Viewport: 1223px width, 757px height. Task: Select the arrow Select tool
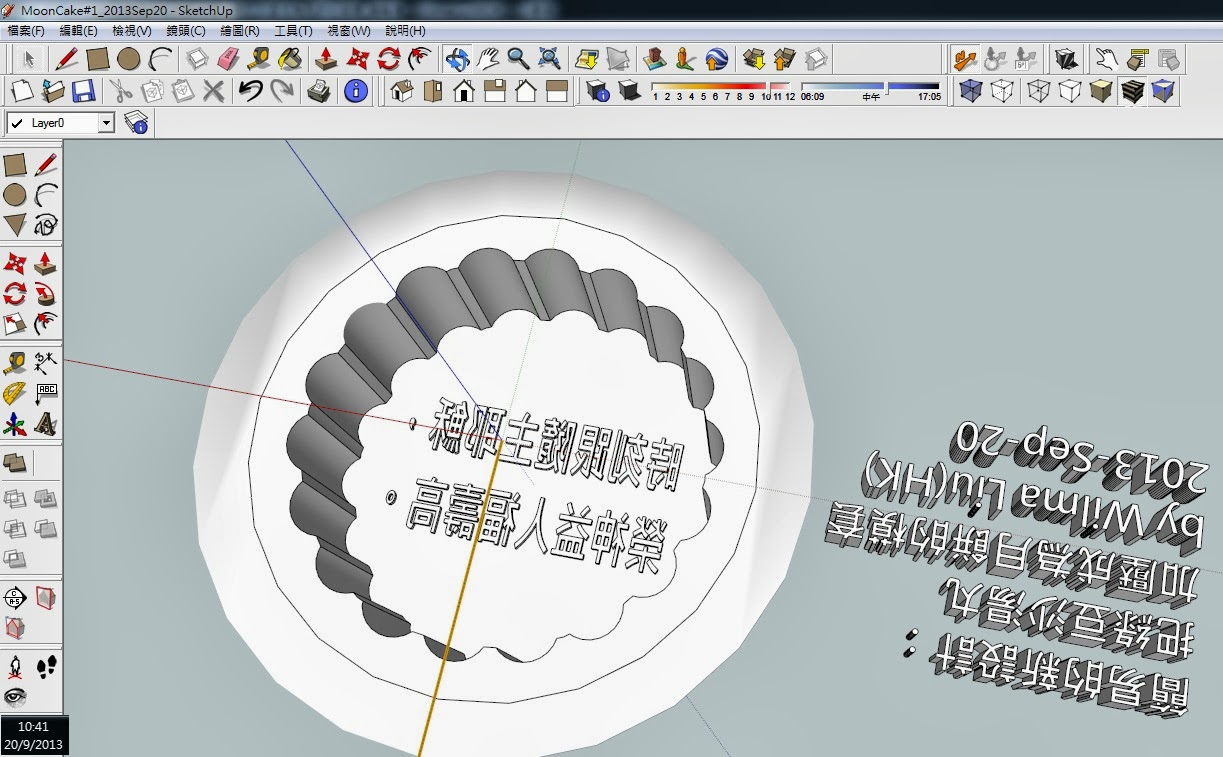click(x=29, y=58)
